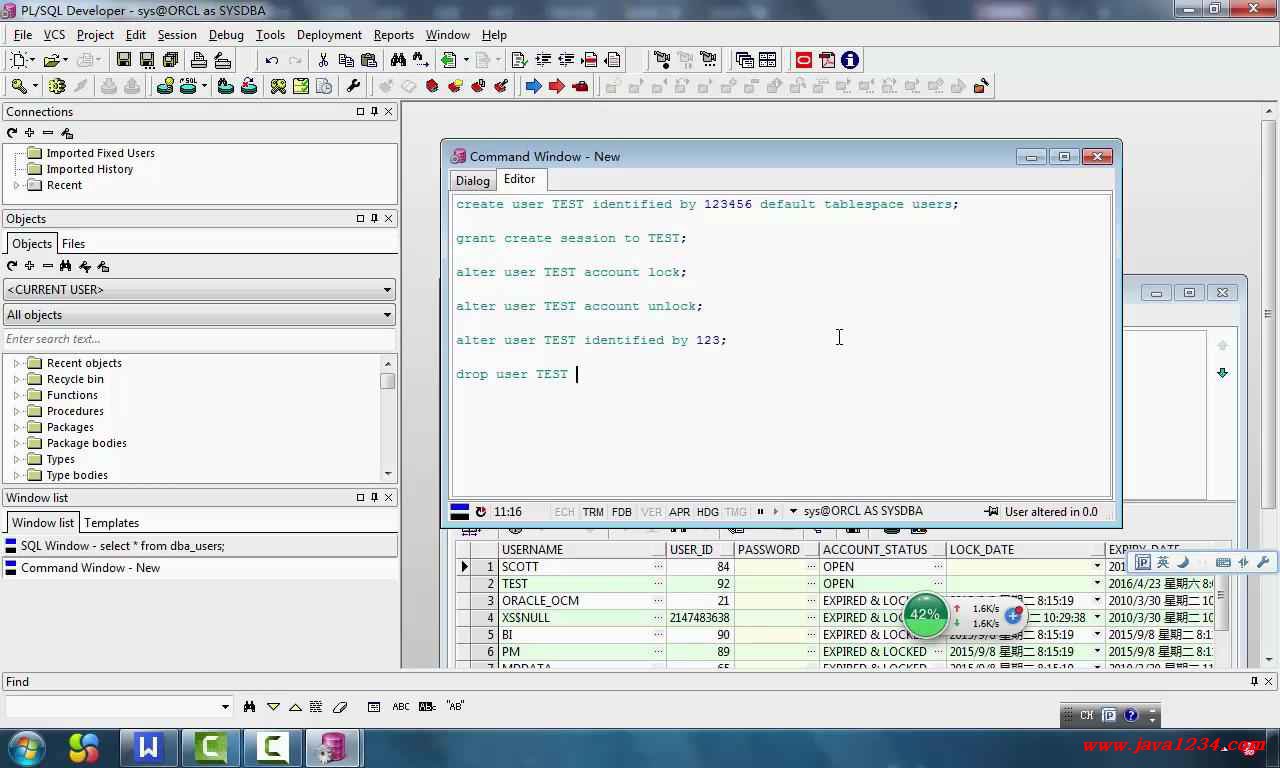The width and height of the screenshot is (1280, 768).
Task: Open the CURRENT USER dropdown
Action: pyautogui.click(x=387, y=290)
